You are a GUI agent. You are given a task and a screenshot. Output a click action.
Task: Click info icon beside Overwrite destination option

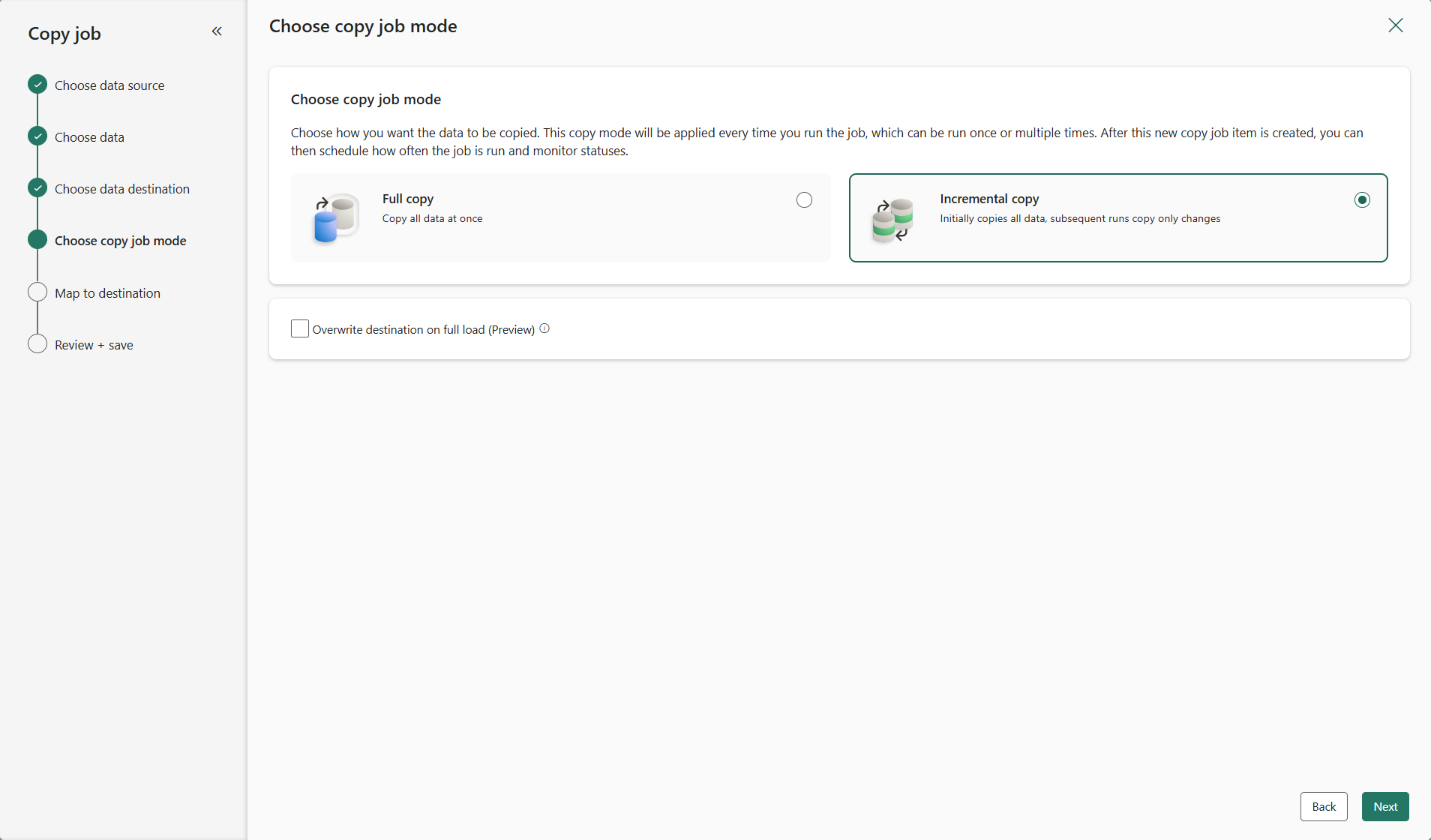pos(544,328)
